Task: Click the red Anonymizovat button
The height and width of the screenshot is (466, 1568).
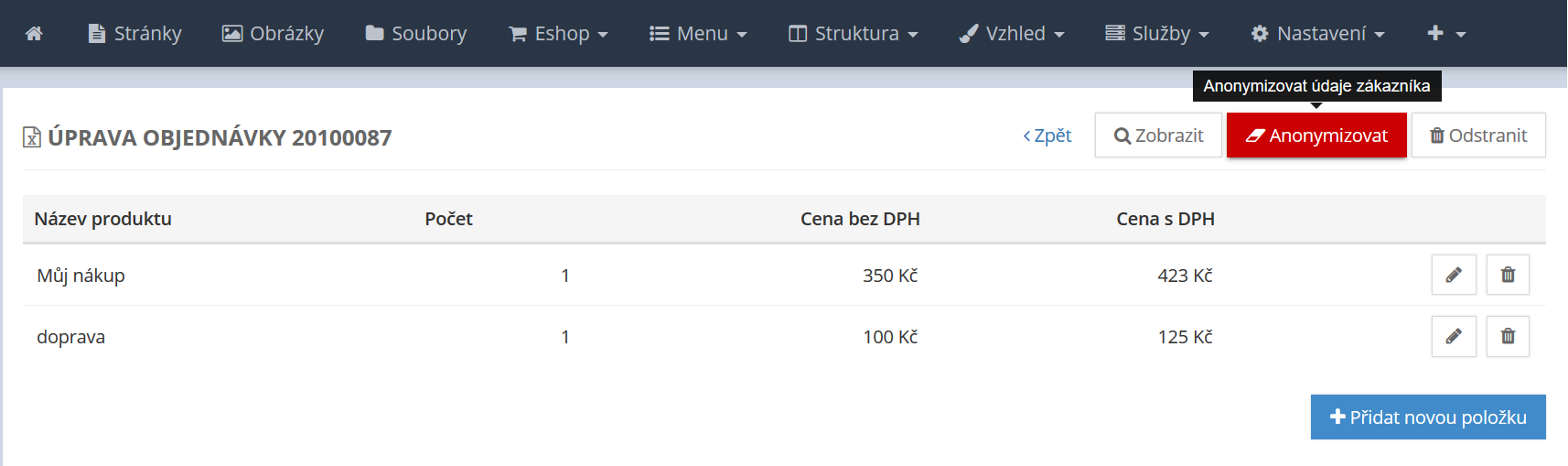Action: tap(1316, 135)
